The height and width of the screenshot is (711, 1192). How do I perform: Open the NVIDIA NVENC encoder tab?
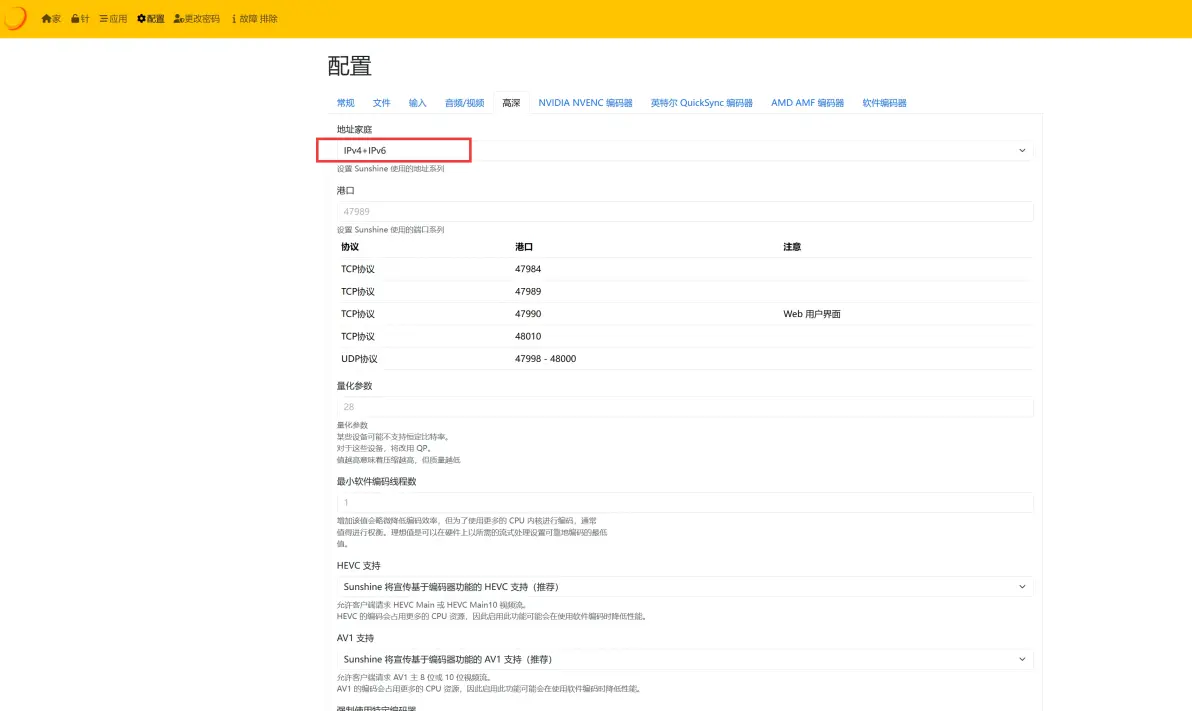click(x=585, y=103)
